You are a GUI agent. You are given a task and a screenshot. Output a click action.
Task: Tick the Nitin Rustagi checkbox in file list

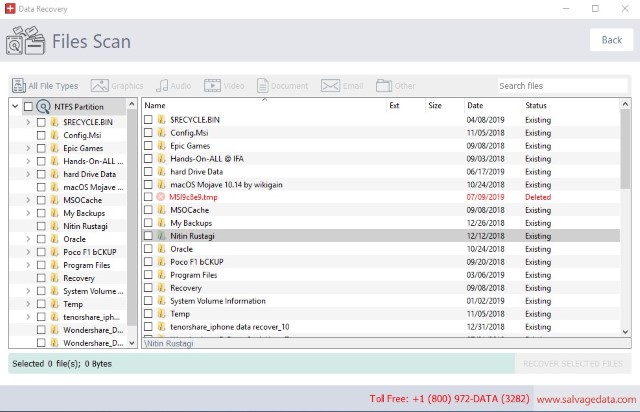click(x=148, y=236)
